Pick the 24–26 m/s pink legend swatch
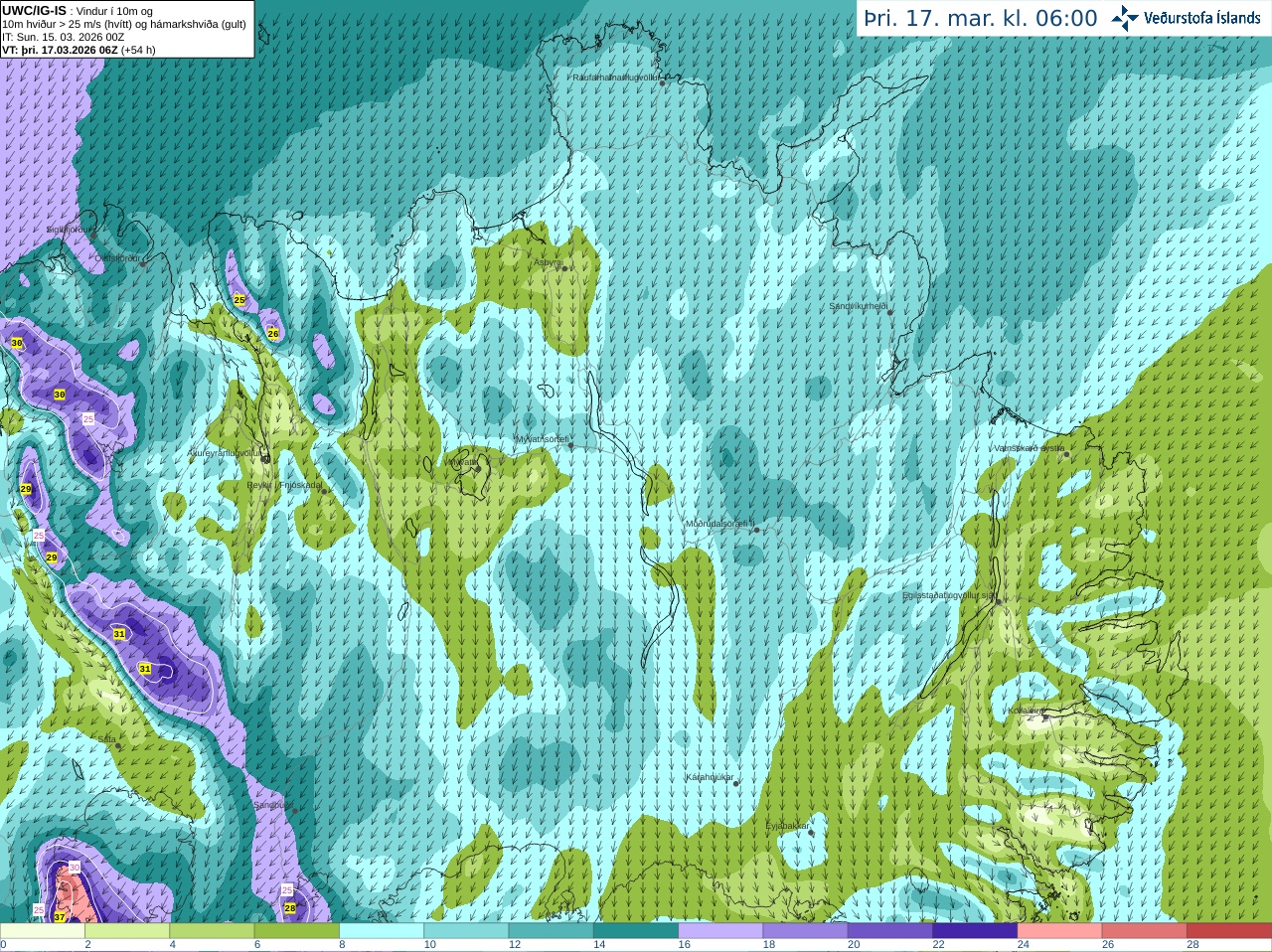The image size is (1272, 952). [x=1060, y=931]
